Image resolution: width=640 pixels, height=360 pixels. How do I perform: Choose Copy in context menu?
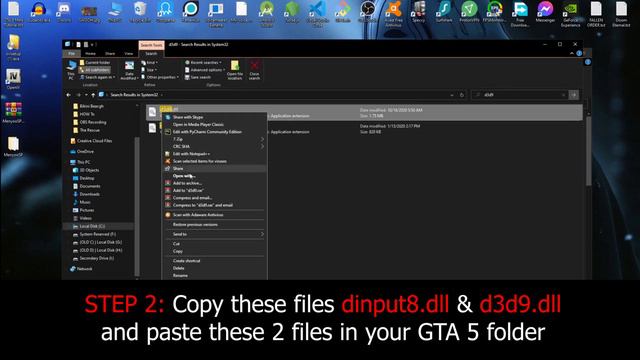215,251
